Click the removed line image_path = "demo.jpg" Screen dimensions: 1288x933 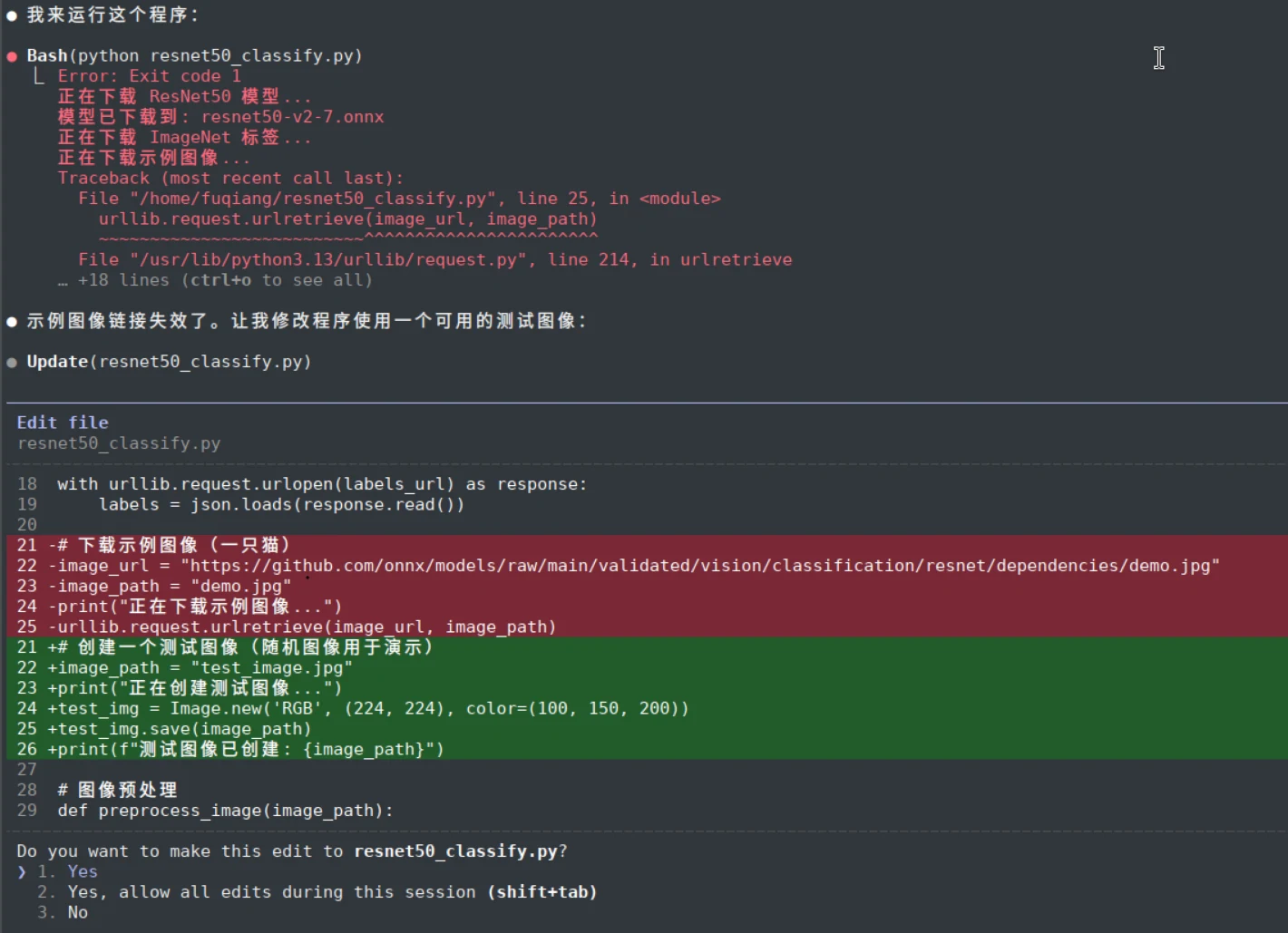pos(647,586)
